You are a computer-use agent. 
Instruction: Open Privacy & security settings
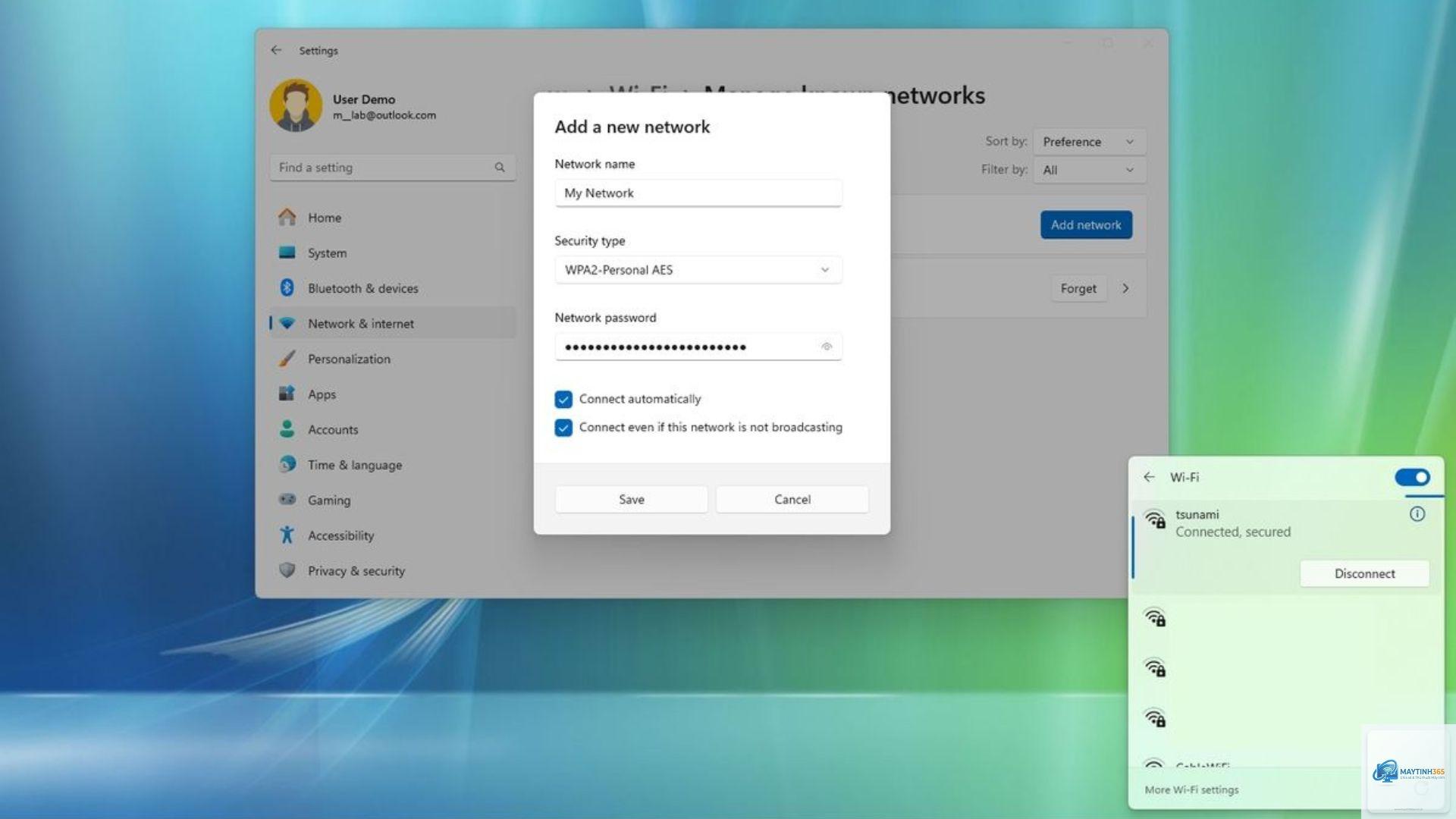click(393, 570)
